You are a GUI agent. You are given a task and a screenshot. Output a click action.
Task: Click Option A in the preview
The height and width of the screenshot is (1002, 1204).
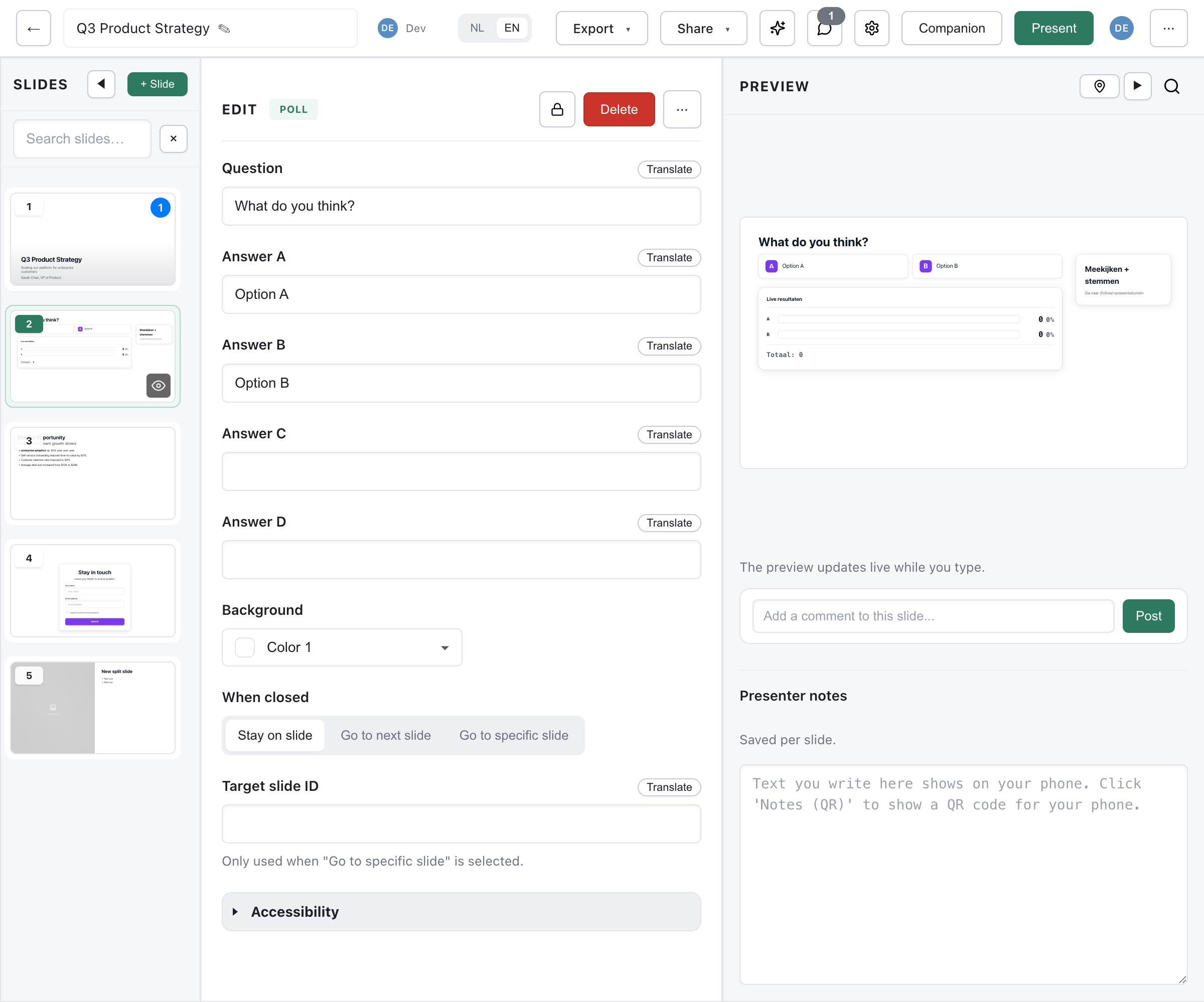[x=833, y=266]
